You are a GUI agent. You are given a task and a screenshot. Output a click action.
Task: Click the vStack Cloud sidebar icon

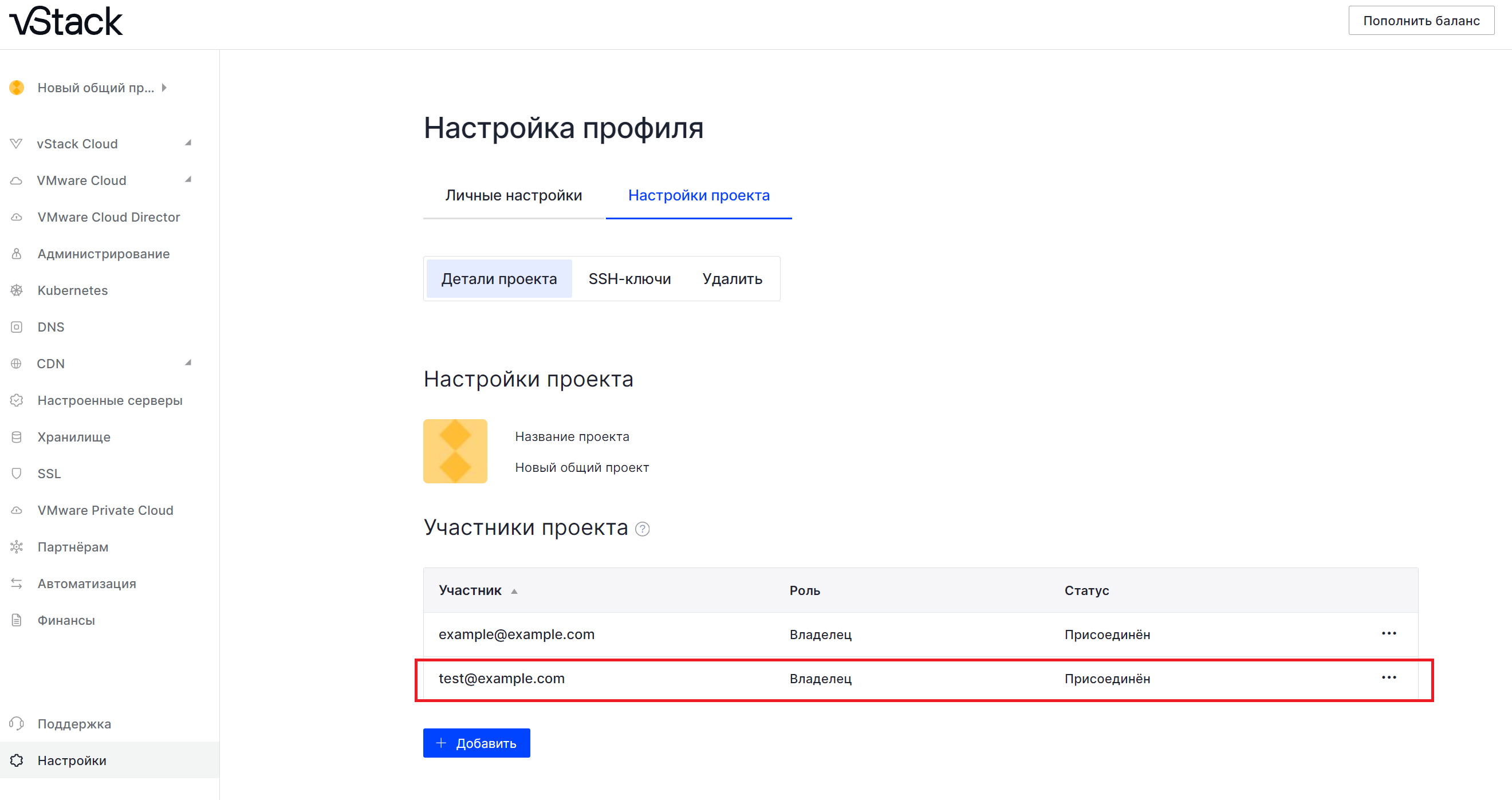(17, 144)
